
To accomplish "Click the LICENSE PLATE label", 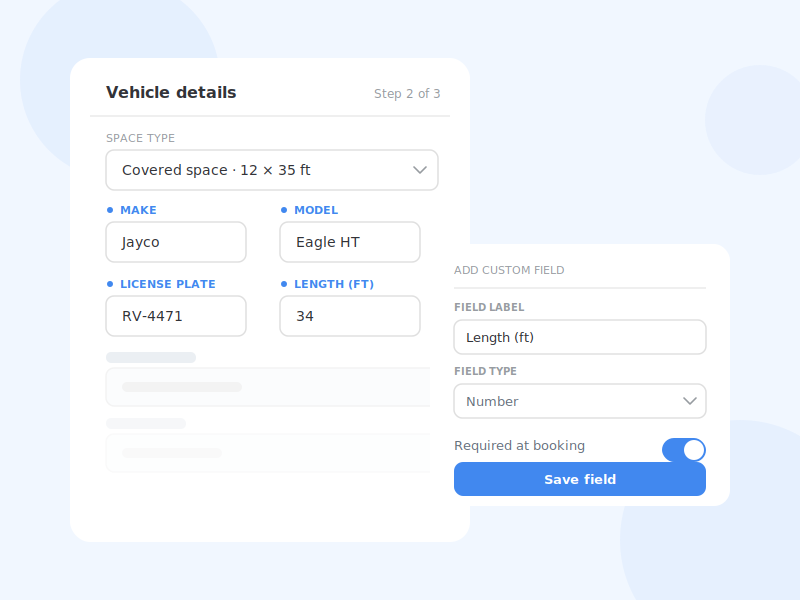I will tap(168, 284).
